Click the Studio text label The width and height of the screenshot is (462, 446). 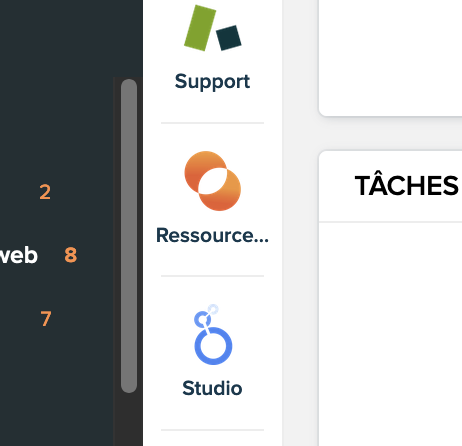click(x=212, y=388)
